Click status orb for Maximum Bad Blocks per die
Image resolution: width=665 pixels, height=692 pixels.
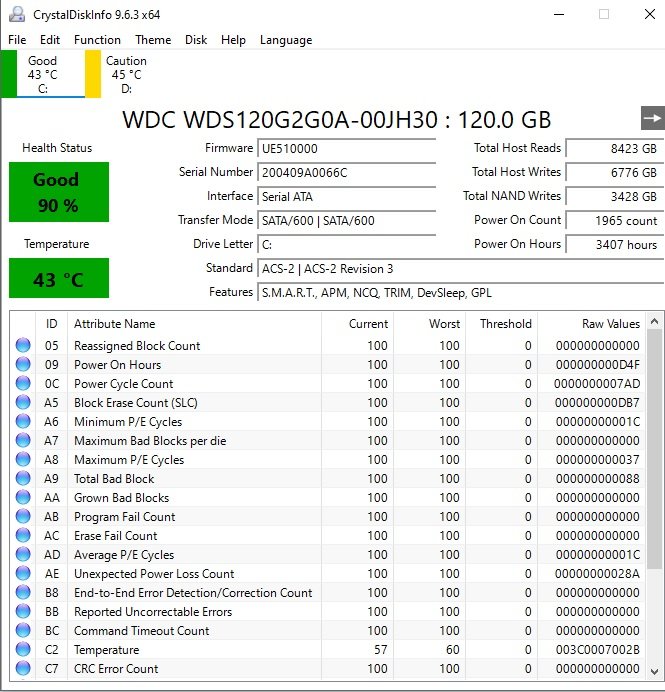(23, 440)
